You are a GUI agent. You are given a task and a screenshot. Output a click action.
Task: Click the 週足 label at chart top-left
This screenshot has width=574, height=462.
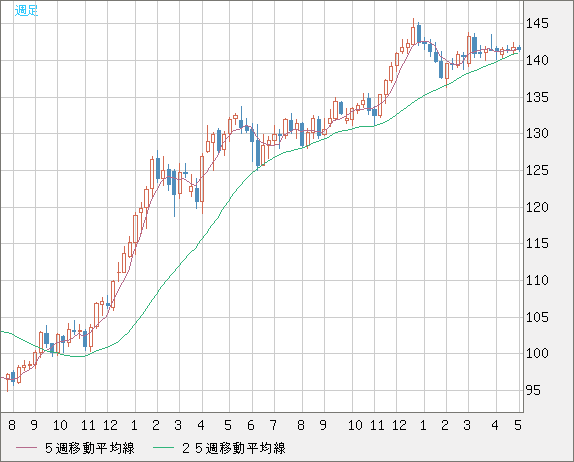point(26,11)
